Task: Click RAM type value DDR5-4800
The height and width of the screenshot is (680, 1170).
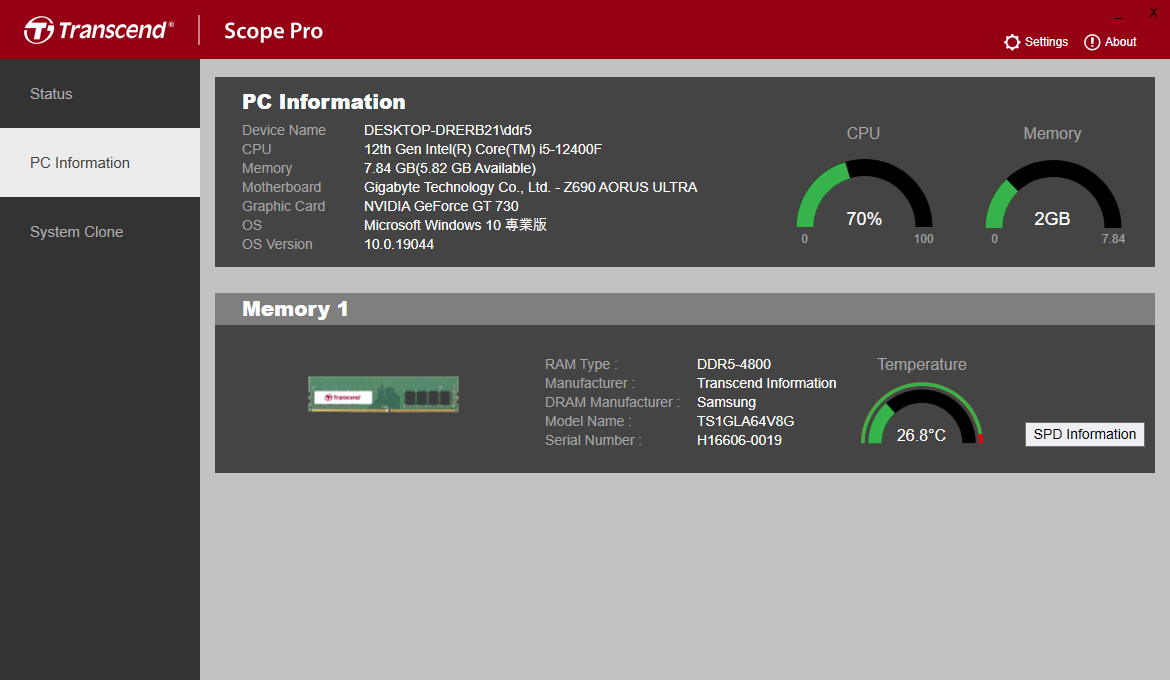Action: pyautogui.click(x=733, y=364)
